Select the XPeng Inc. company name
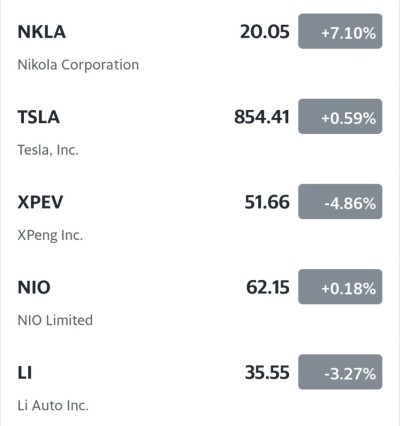The height and width of the screenshot is (426, 400). pos(50,235)
